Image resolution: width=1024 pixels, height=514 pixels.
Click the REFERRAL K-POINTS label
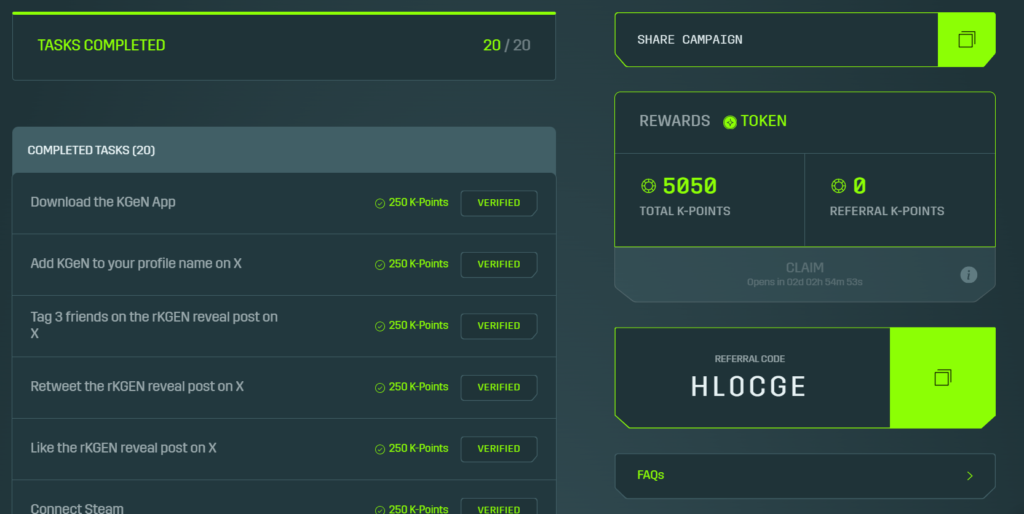pyautogui.click(x=887, y=211)
